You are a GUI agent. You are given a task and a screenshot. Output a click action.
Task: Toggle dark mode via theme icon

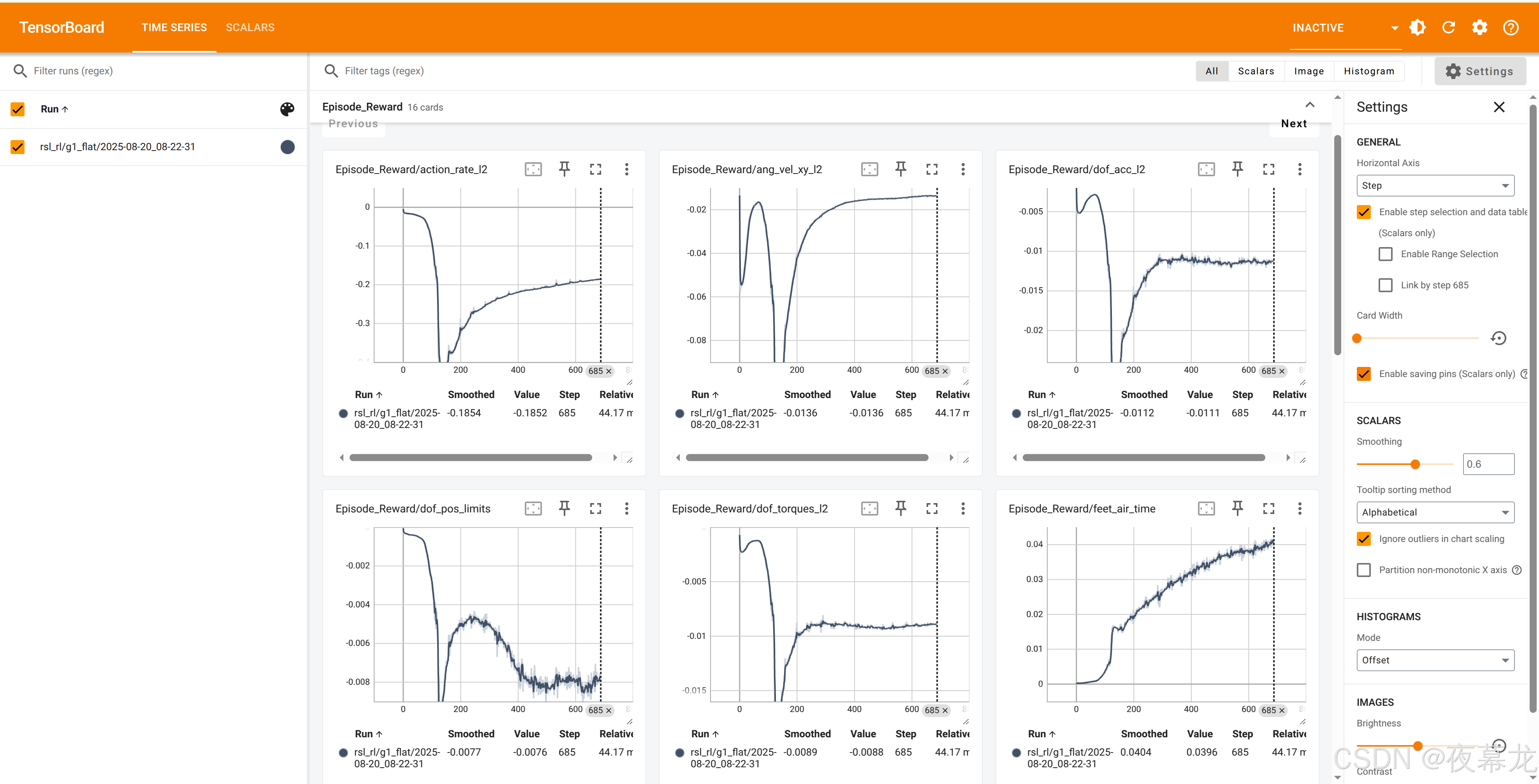(1417, 28)
